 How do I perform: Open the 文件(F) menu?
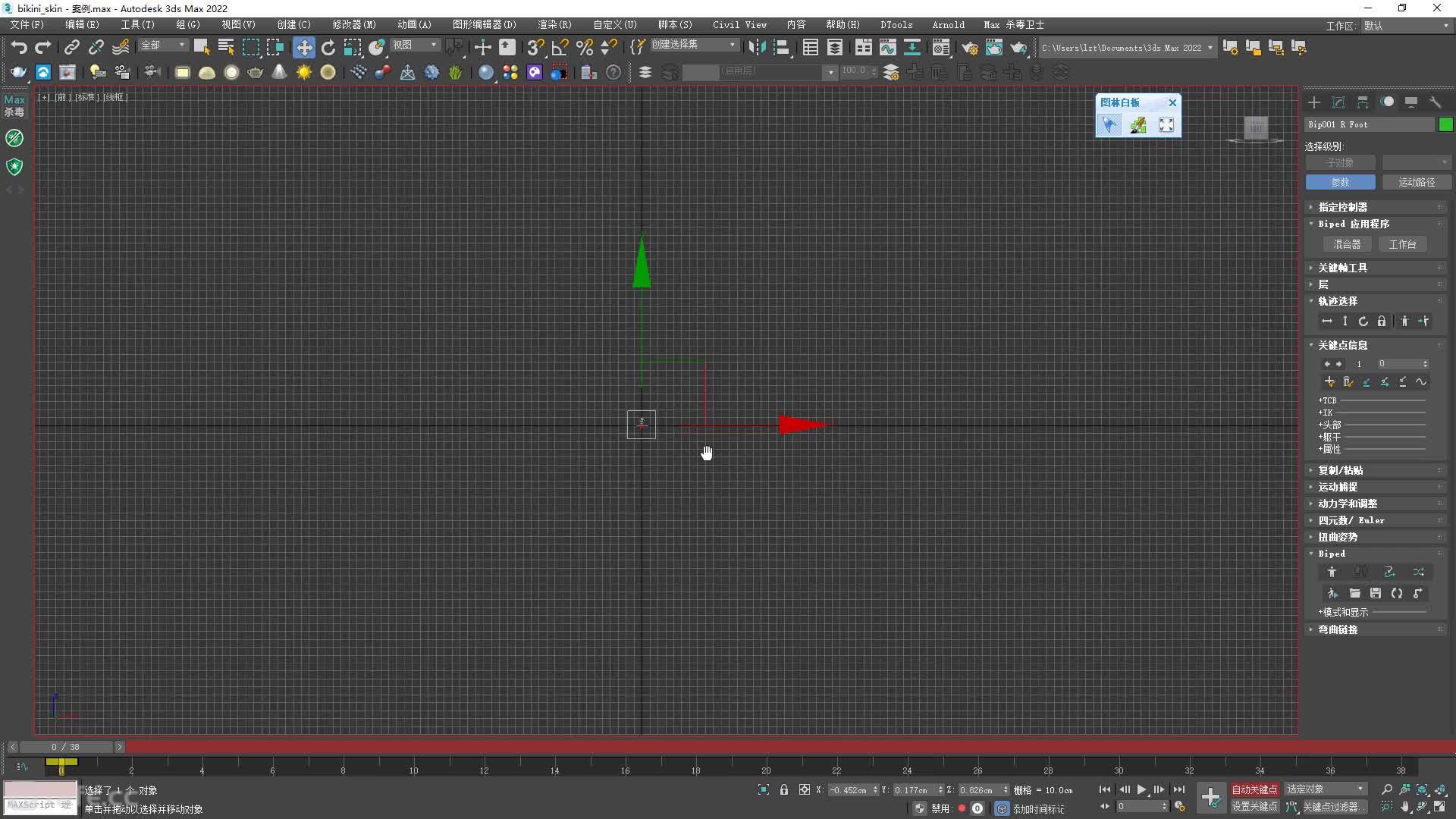27,25
